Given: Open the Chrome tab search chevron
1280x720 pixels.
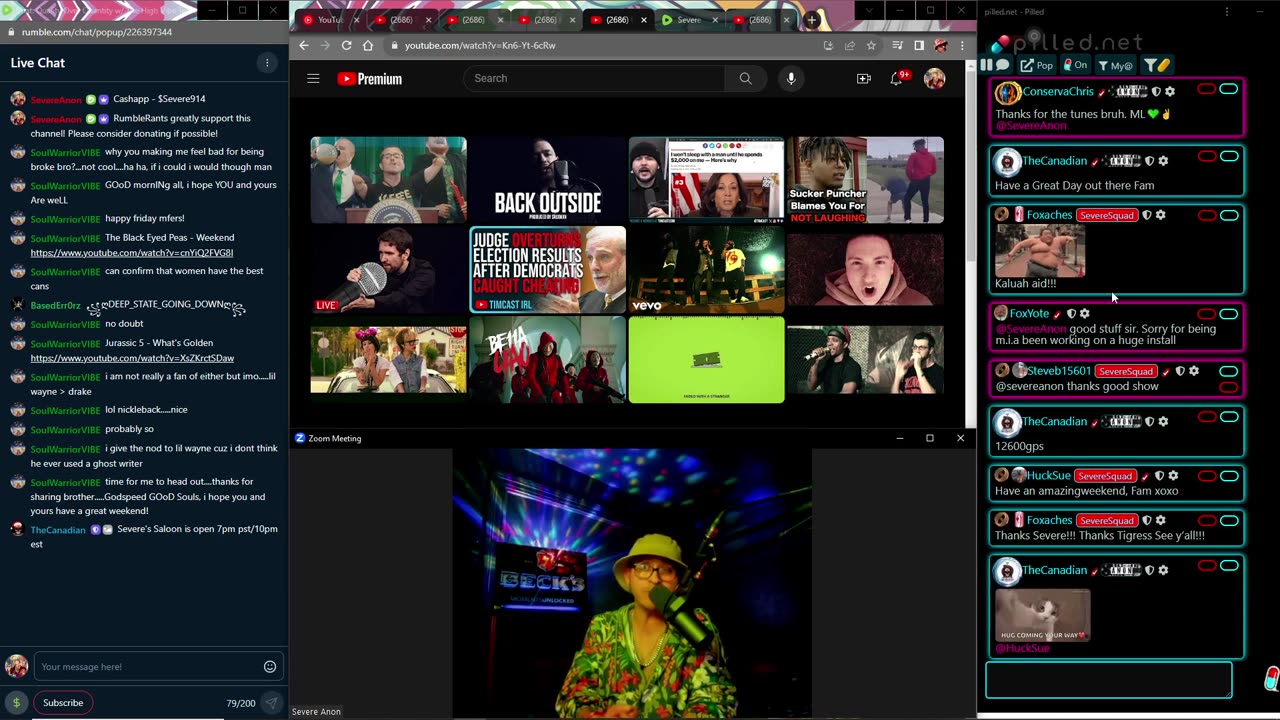Looking at the screenshot, I should [869, 11].
